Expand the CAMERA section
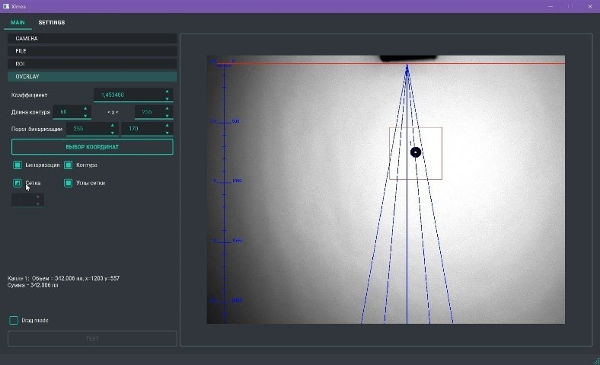Viewport: 600px width, 365px height. [92, 38]
